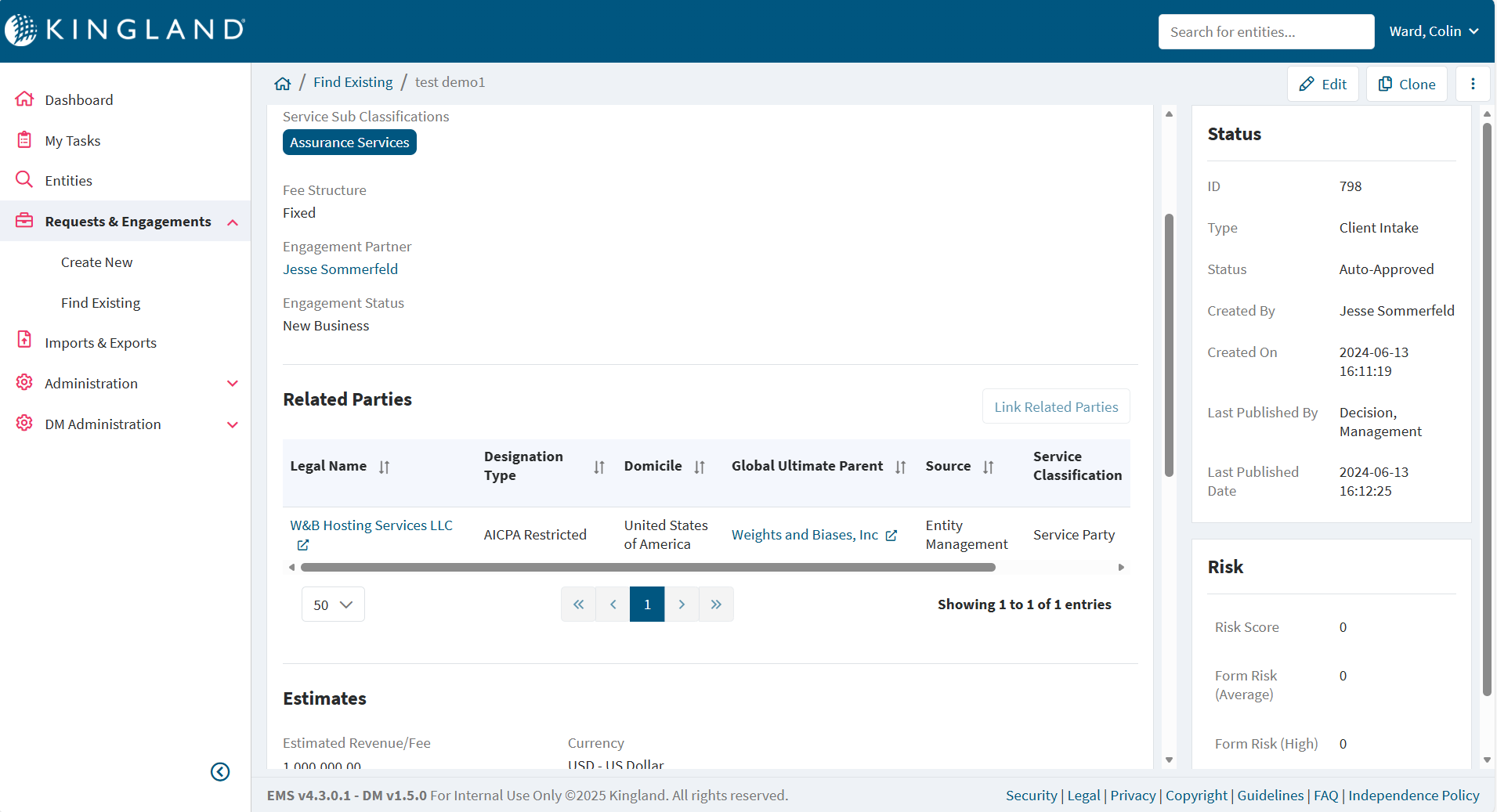Open My Tasks from the sidebar
Image resolution: width=1497 pixels, height=812 pixels.
click(x=73, y=141)
